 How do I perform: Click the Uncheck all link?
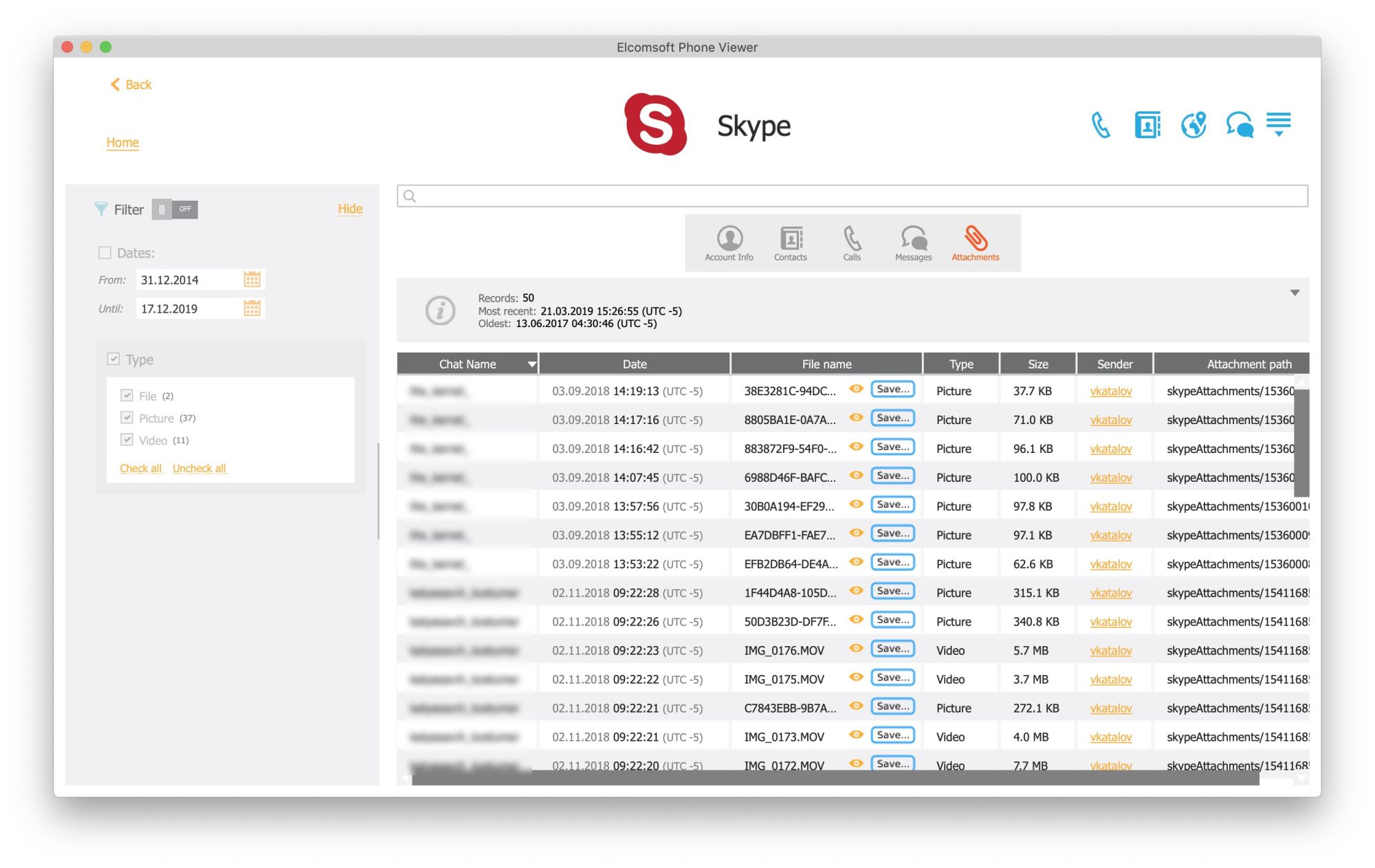point(199,469)
